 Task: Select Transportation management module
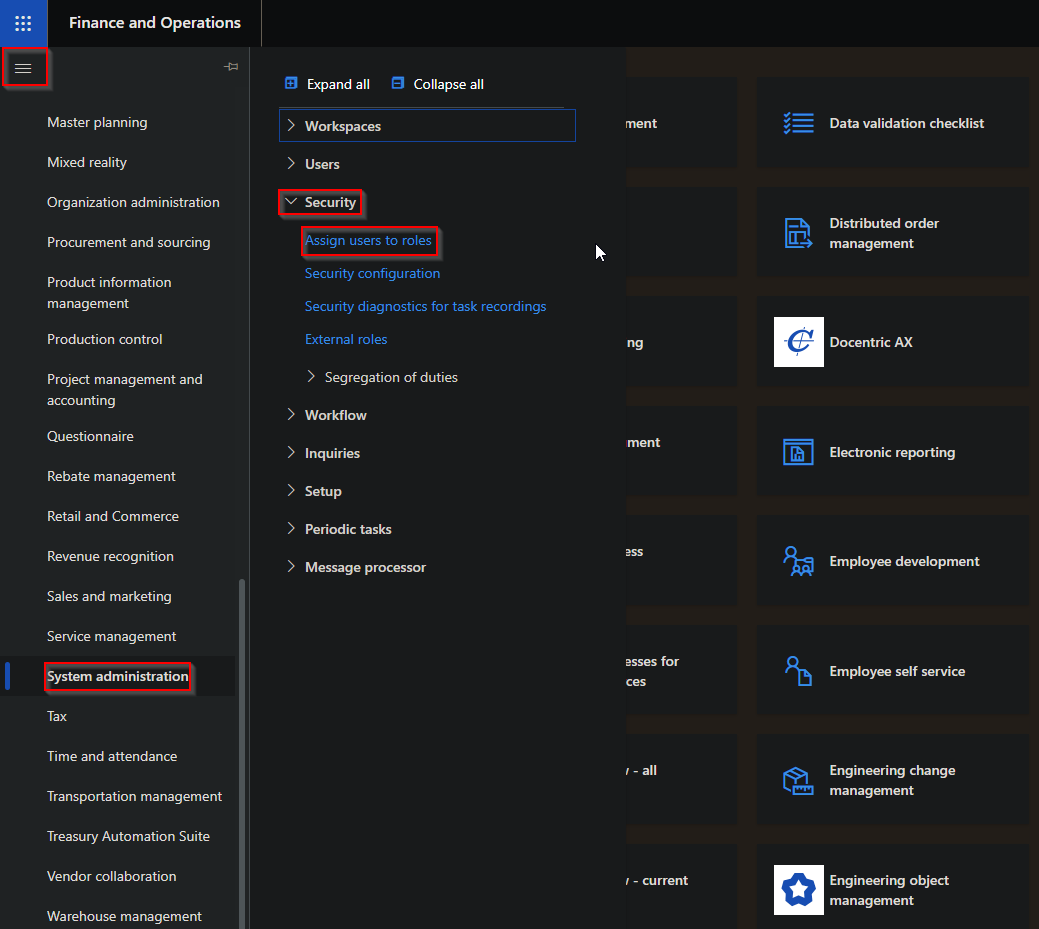pyautogui.click(x=135, y=796)
